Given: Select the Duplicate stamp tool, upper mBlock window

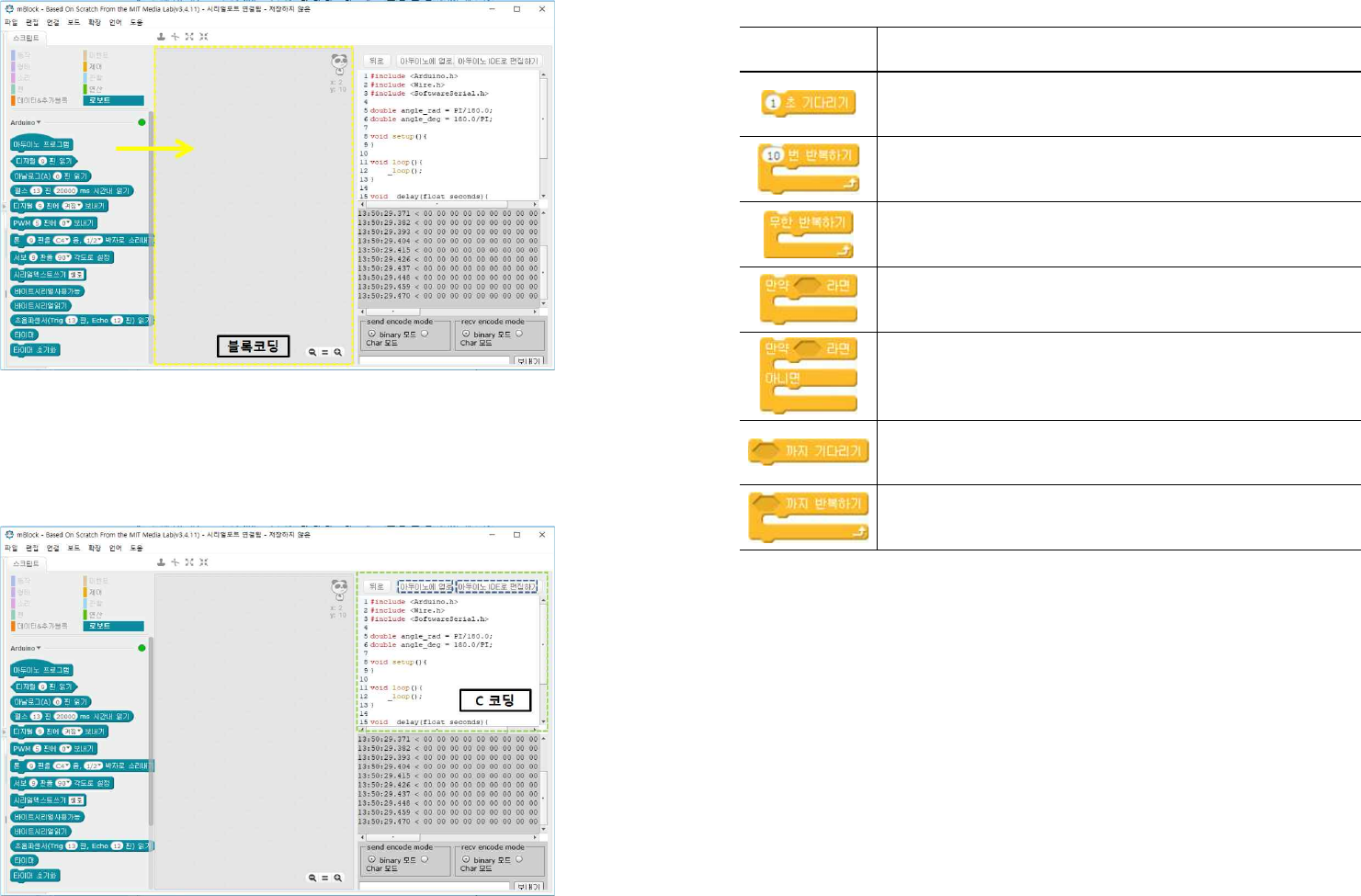Looking at the screenshot, I should coord(161,37).
